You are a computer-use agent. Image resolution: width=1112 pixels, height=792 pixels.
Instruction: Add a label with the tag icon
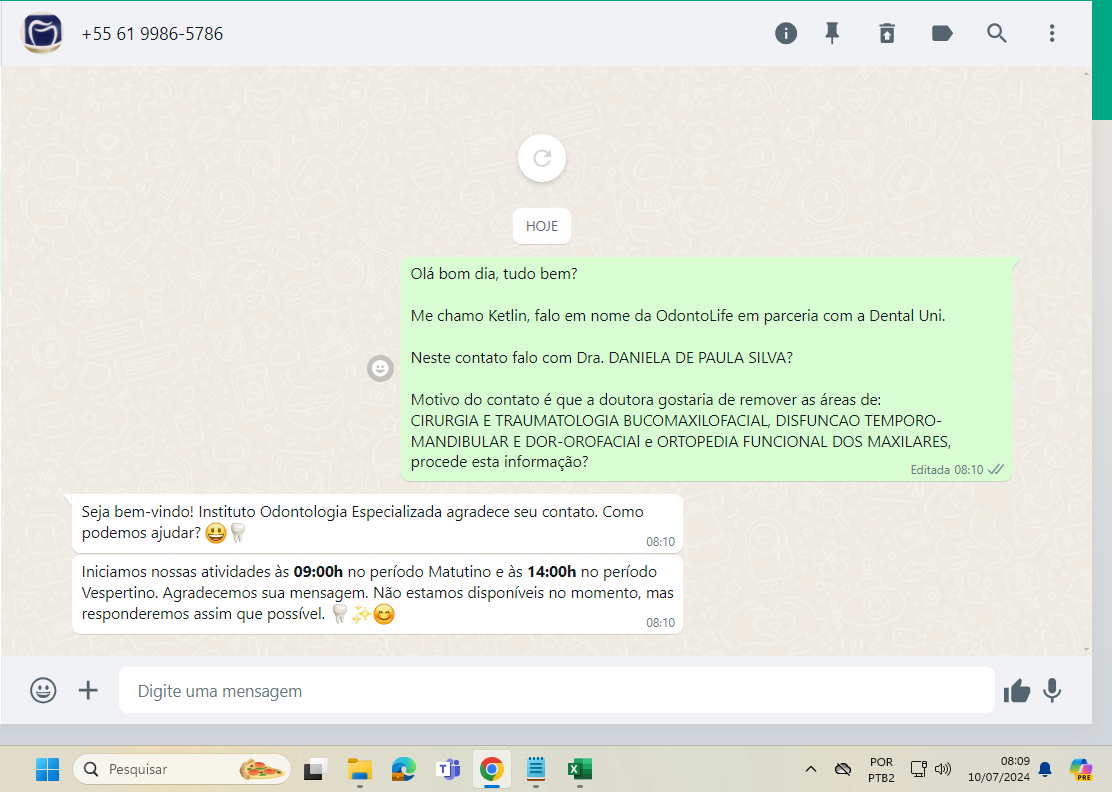[x=942, y=33]
